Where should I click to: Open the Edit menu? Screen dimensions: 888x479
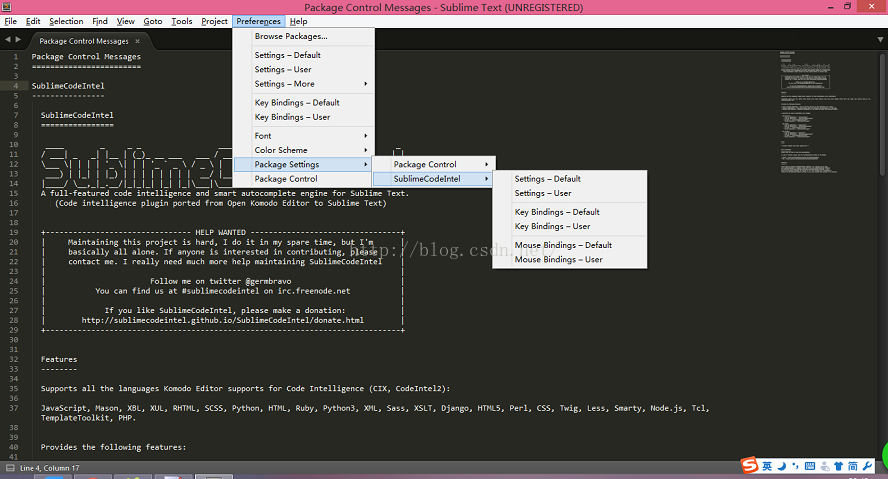[x=33, y=21]
